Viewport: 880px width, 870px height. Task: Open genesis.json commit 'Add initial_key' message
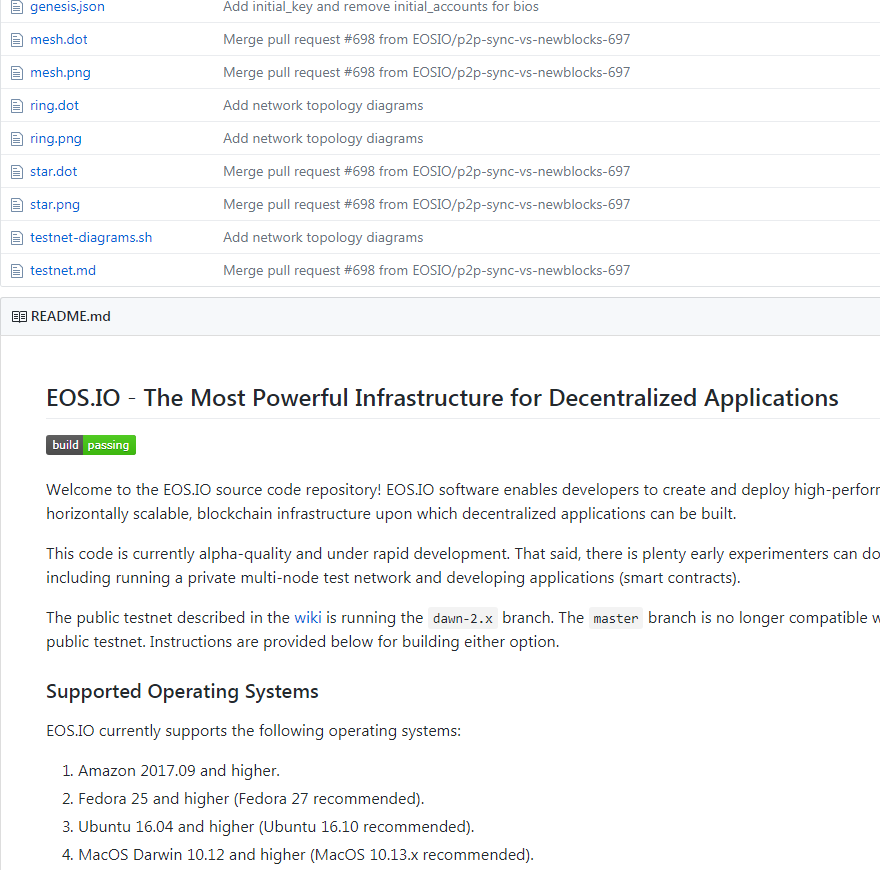pos(381,7)
